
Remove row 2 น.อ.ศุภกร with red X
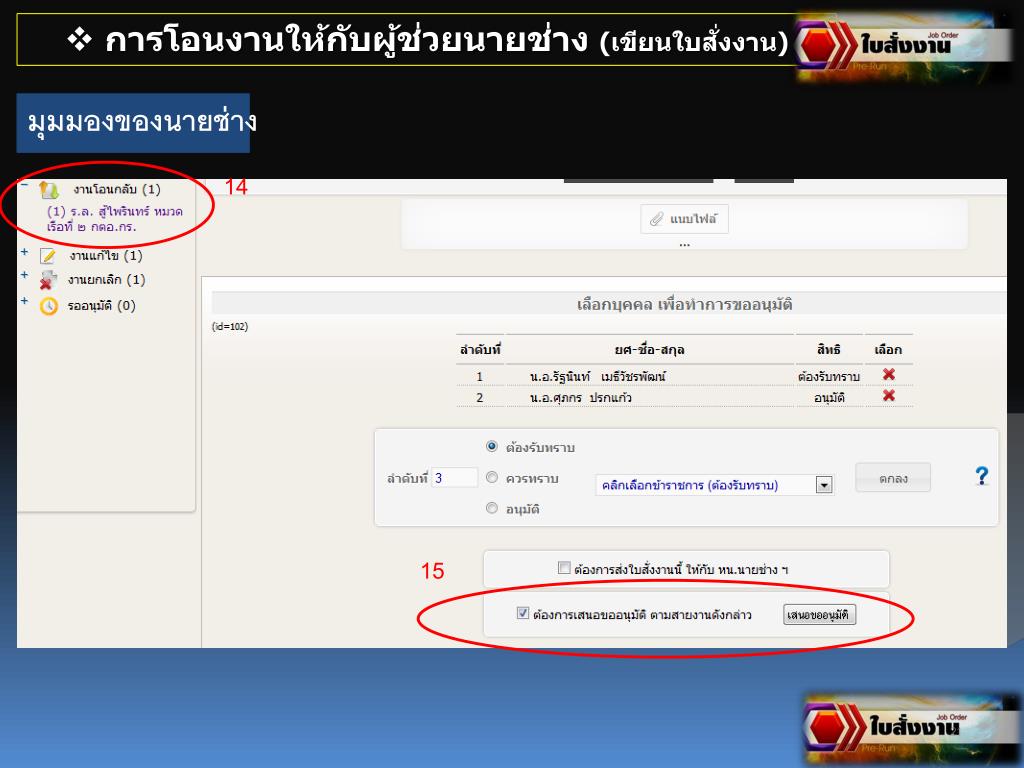pos(888,396)
